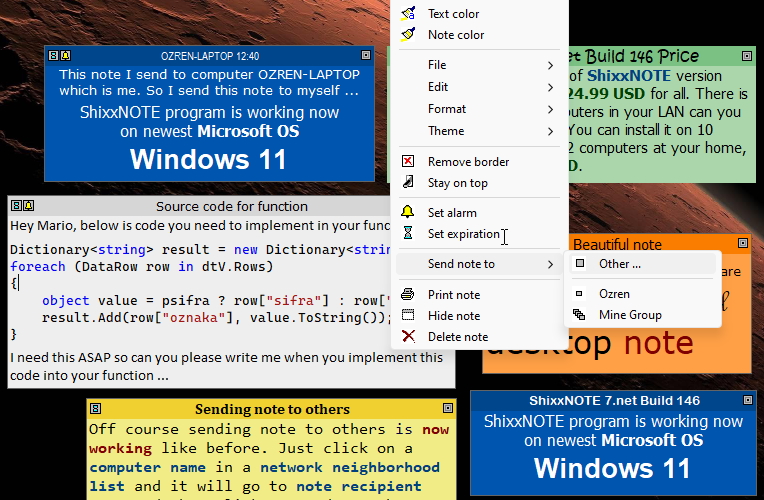Click the Note color paintbrush icon
The width and height of the screenshot is (764, 500).
(408, 34)
